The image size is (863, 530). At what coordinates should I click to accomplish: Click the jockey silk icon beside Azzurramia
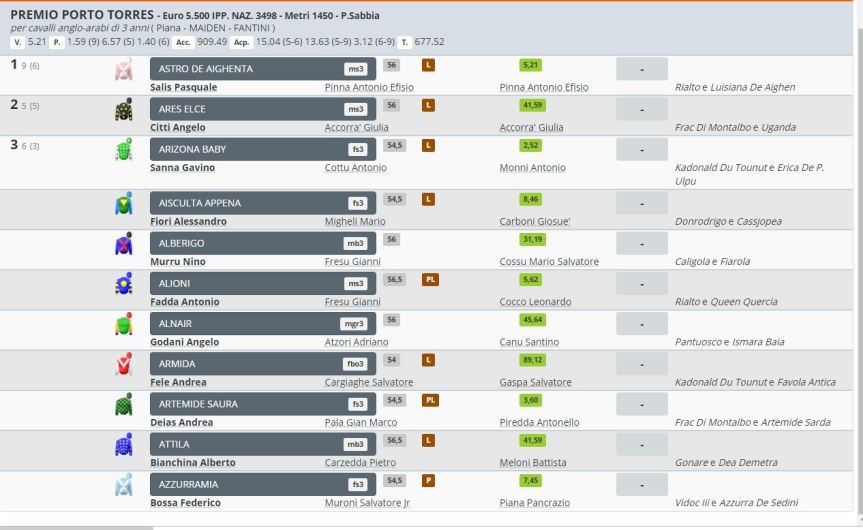[124, 484]
